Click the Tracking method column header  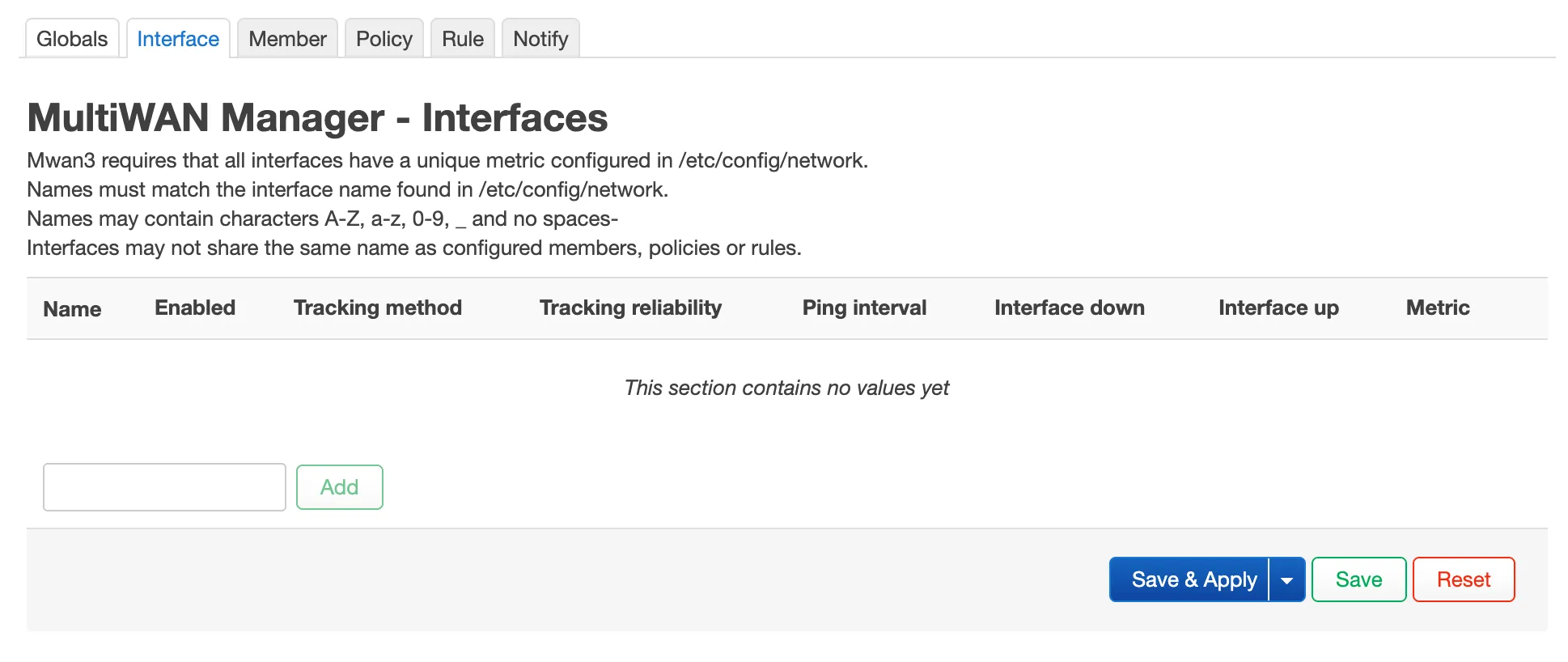(x=377, y=308)
